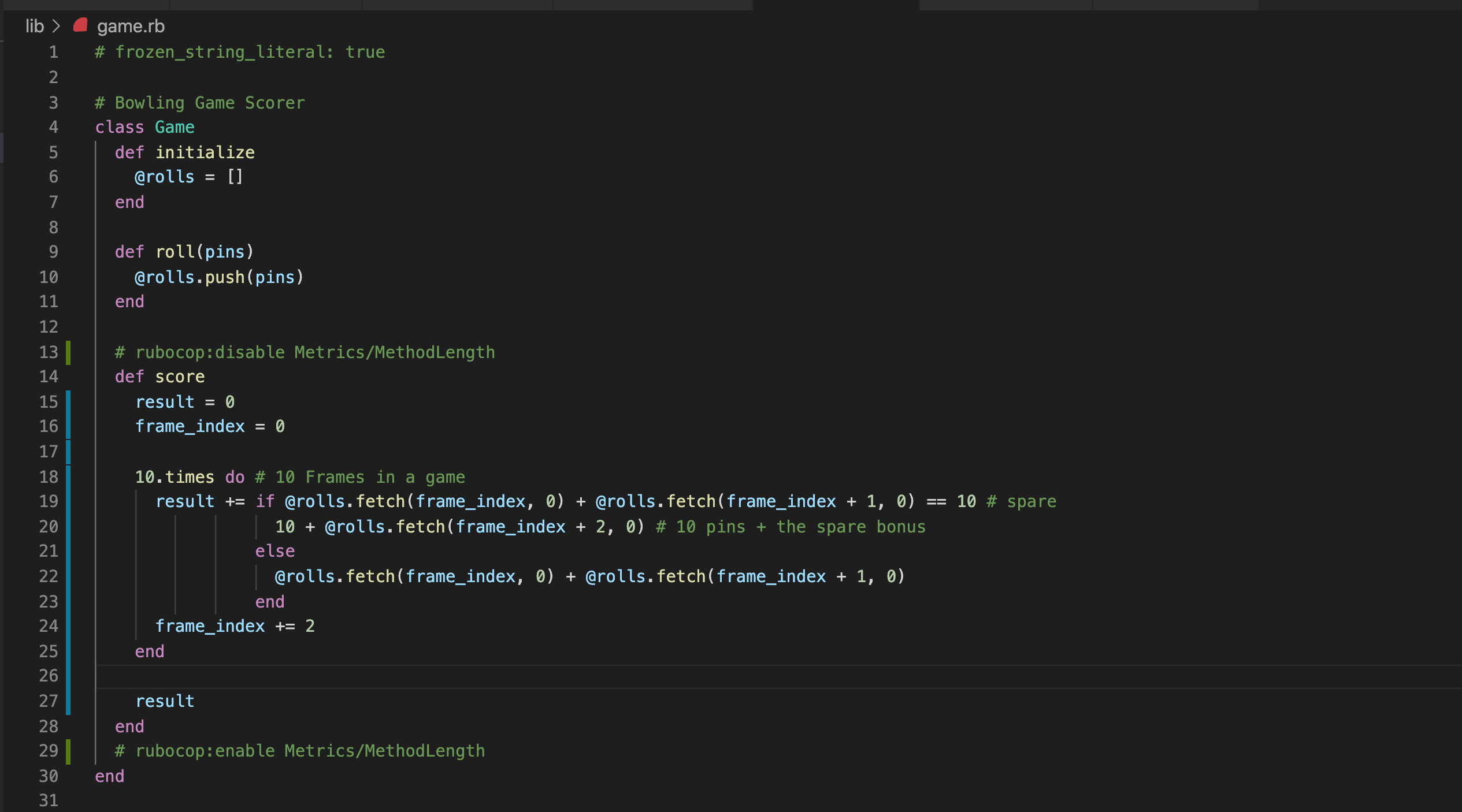Click the @rolls = [] assignment on line 6

click(187, 177)
